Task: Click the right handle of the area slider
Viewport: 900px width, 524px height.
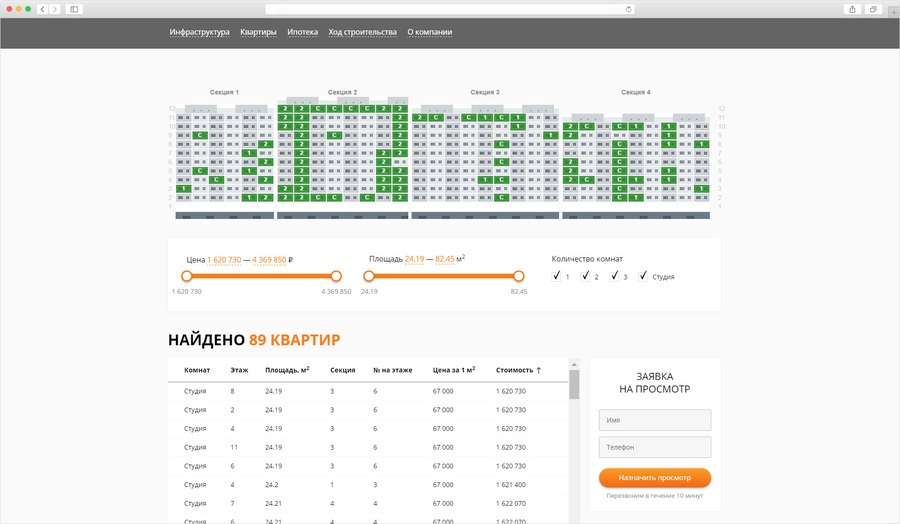Action: (x=519, y=276)
